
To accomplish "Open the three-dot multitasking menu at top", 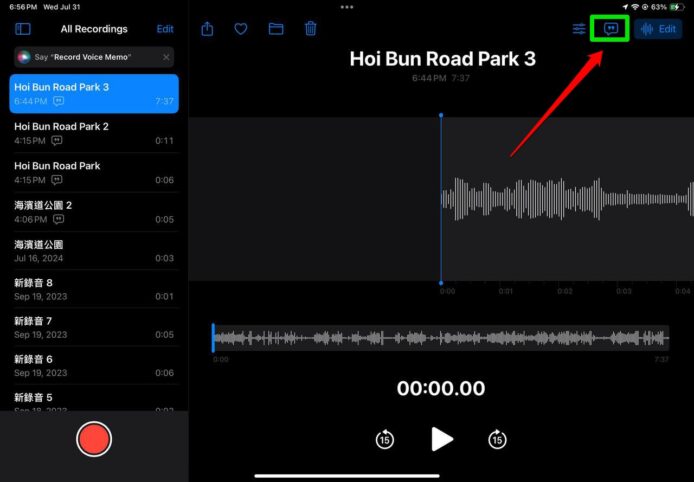I will 347,7.
